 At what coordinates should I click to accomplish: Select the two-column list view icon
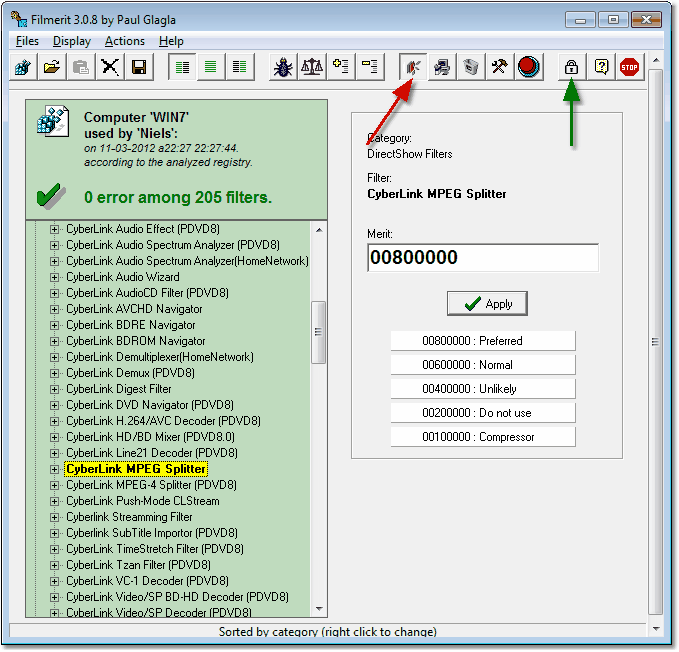(182, 67)
